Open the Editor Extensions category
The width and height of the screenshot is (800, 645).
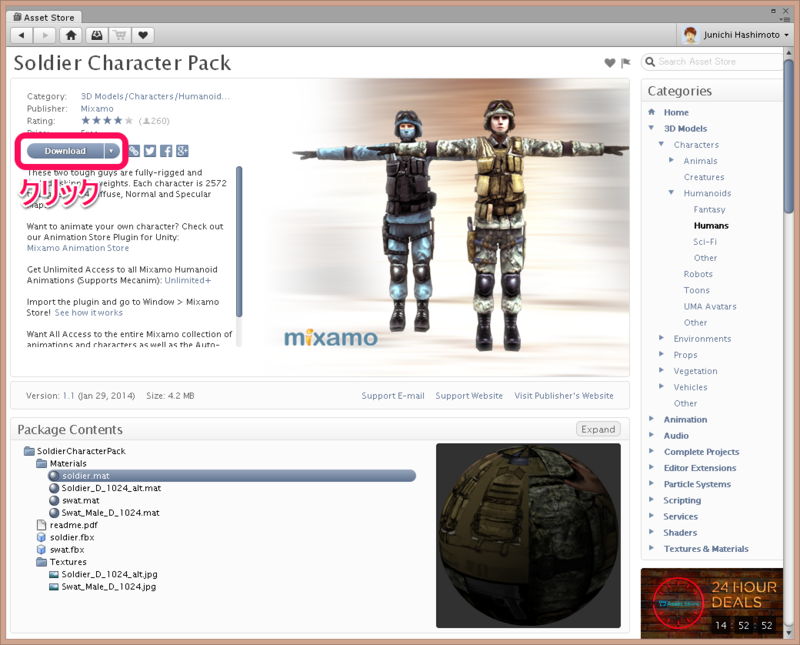tap(700, 468)
